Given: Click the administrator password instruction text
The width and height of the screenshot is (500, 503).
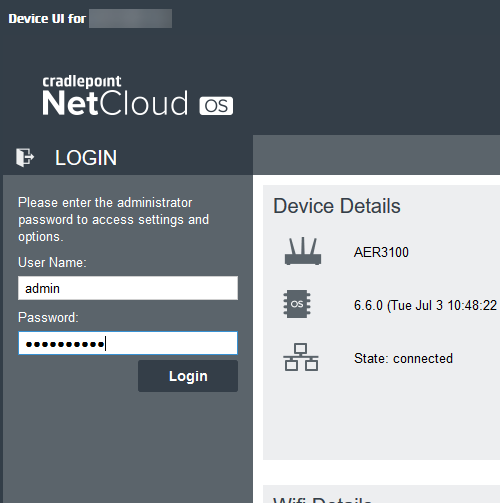Looking at the screenshot, I should coord(114,219).
